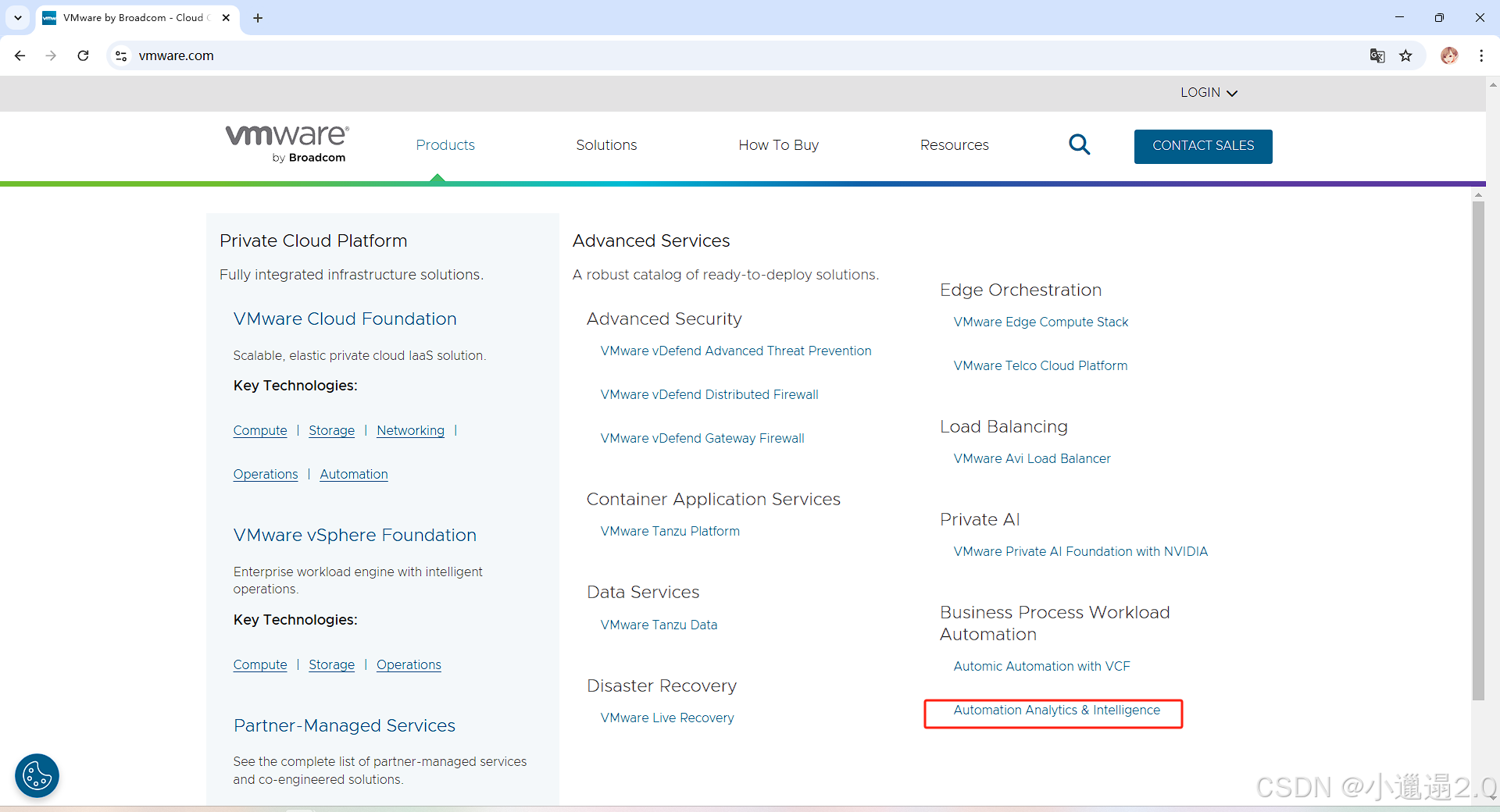Expand the LOGIN dropdown
Viewport: 1500px width, 812px height.
tap(1208, 92)
